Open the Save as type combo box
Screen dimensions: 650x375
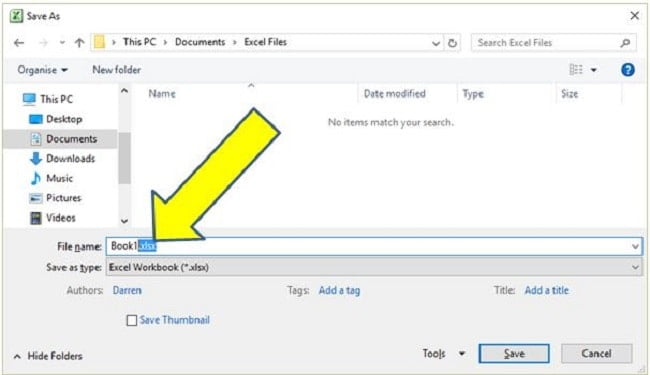coord(374,268)
